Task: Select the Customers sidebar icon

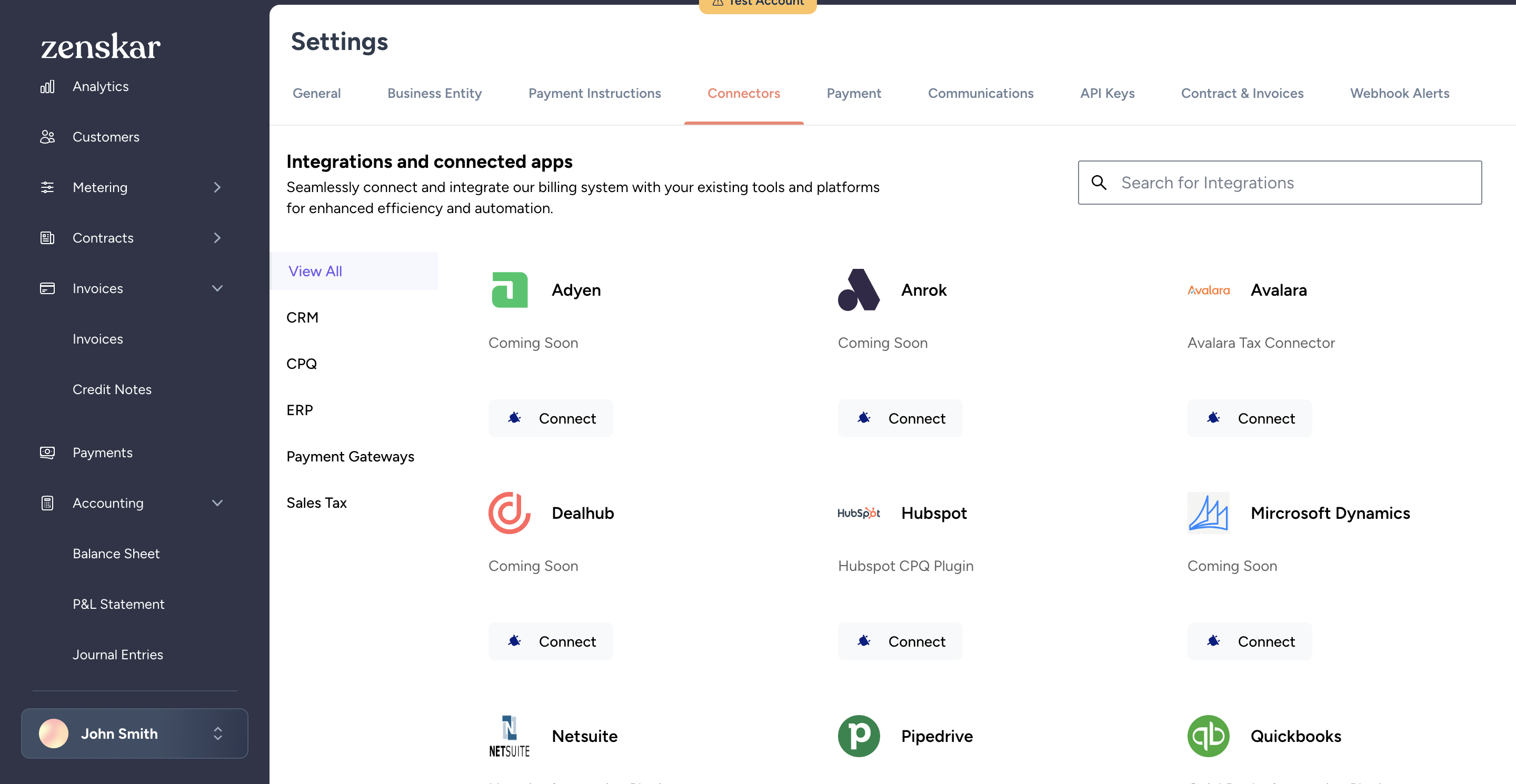Action: (x=47, y=136)
